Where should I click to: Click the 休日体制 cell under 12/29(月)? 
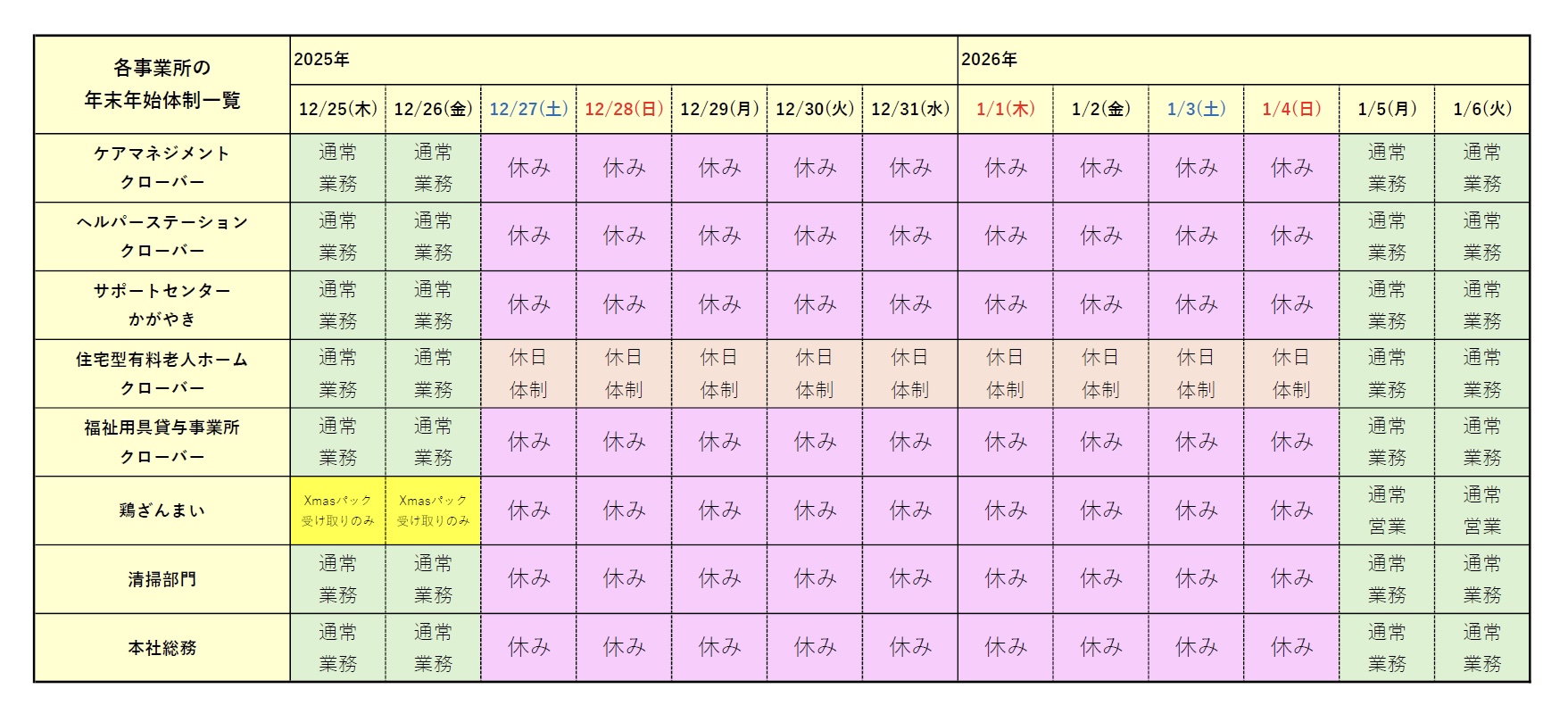[718, 374]
